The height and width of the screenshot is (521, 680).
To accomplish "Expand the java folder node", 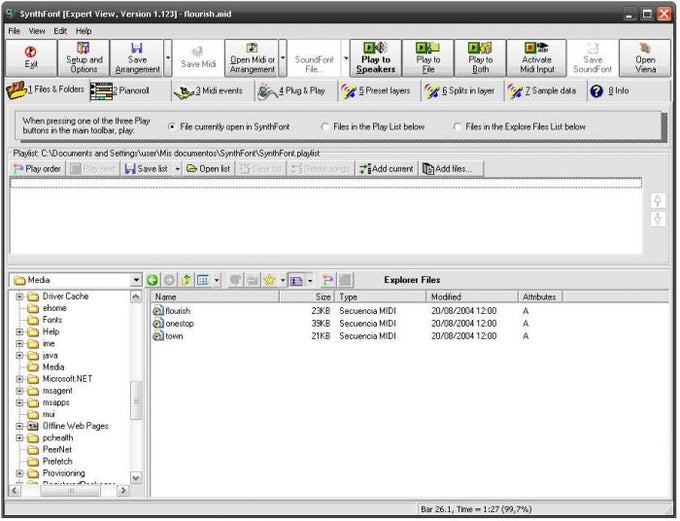I will click(x=20, y=356).
